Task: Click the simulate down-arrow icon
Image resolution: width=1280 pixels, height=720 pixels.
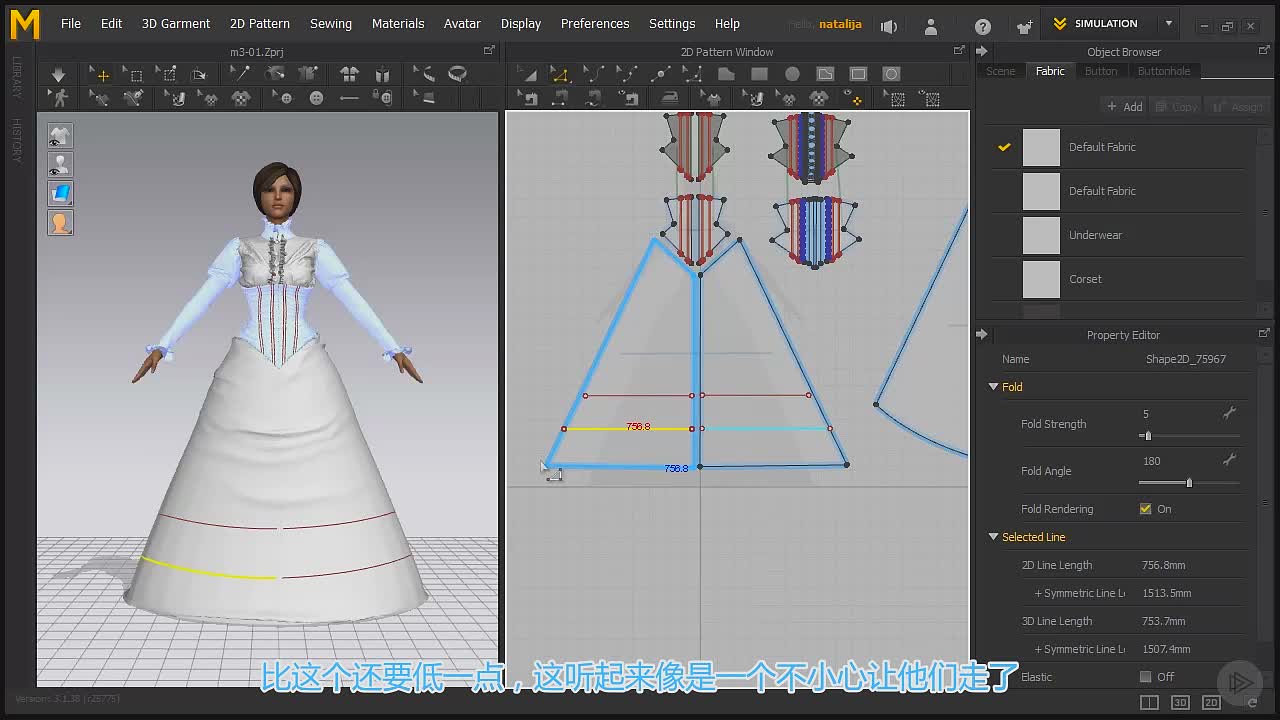Action: [58, 75]
